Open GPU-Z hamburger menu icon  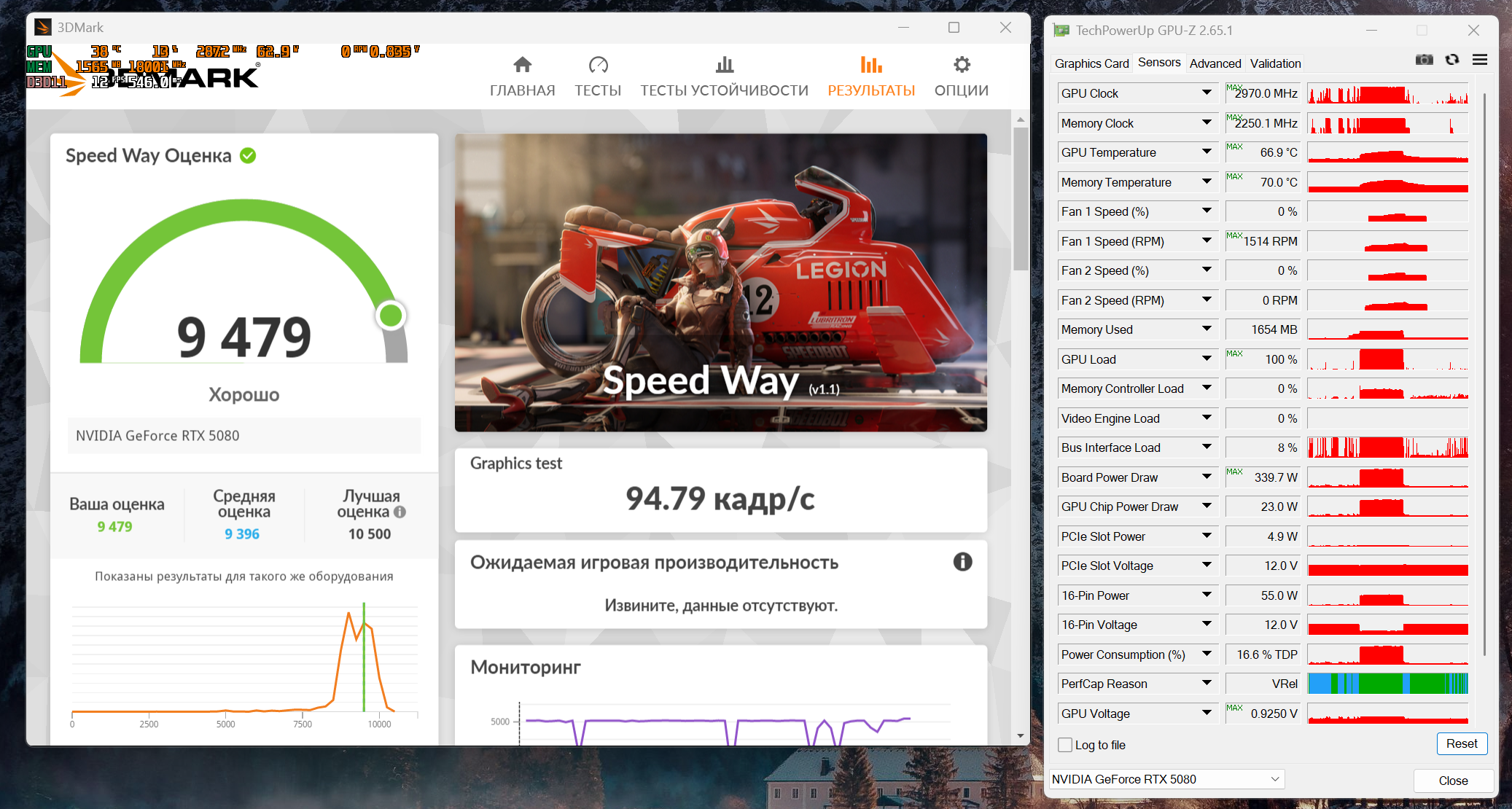1480,60
